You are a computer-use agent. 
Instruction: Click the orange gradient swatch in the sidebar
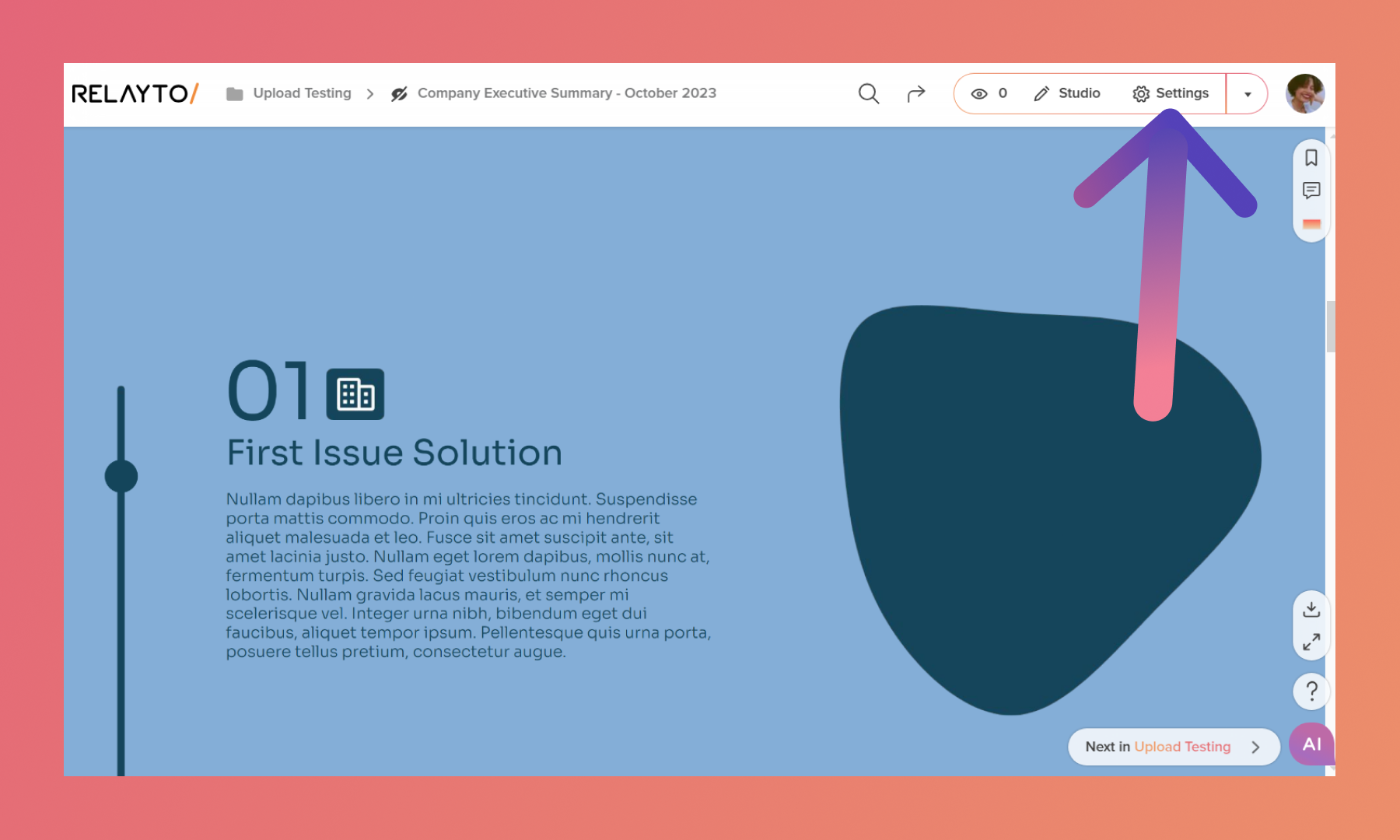[x=1311, y=224]
